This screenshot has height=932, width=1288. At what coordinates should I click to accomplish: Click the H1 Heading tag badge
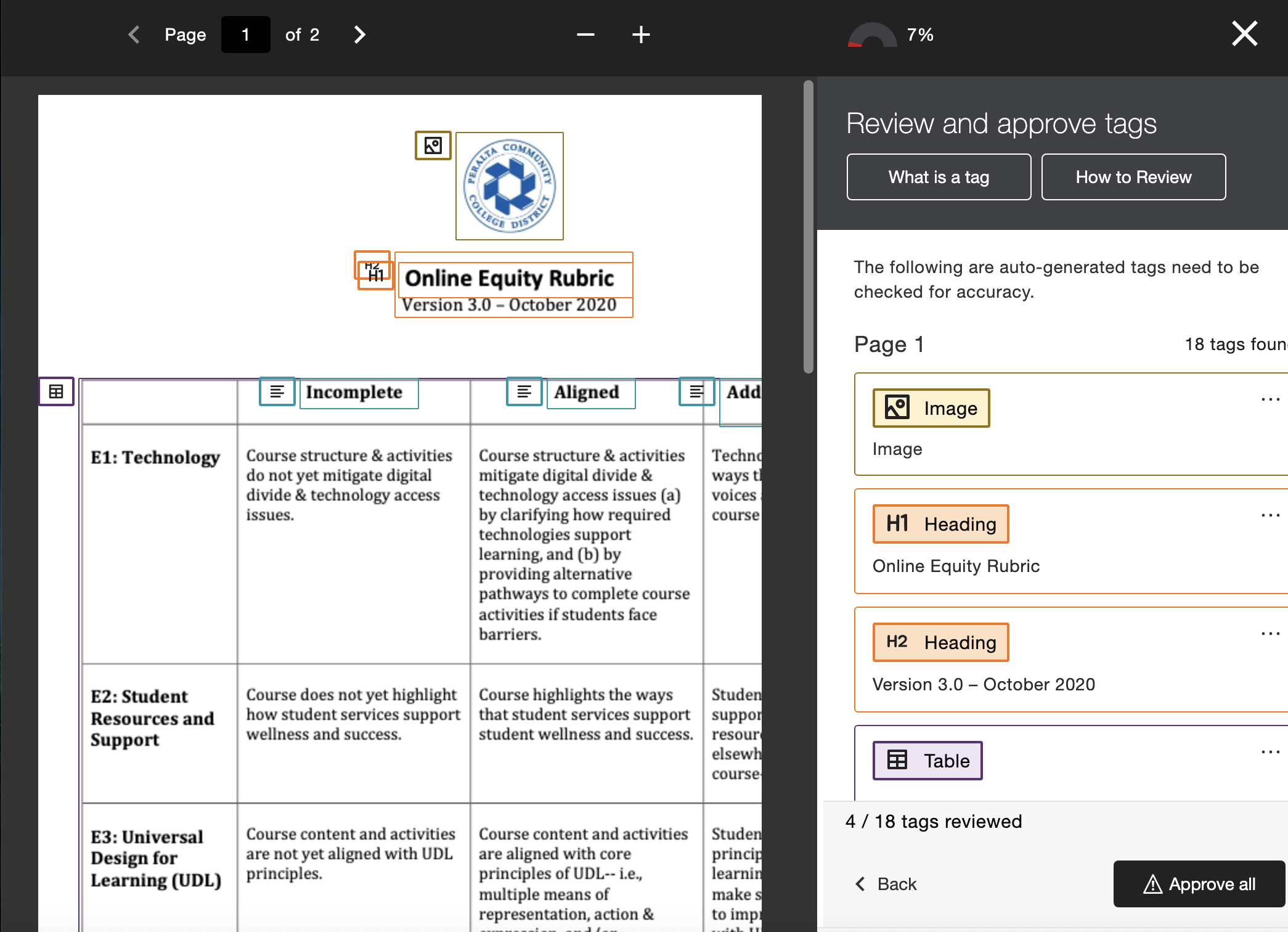tap(940, 524)
